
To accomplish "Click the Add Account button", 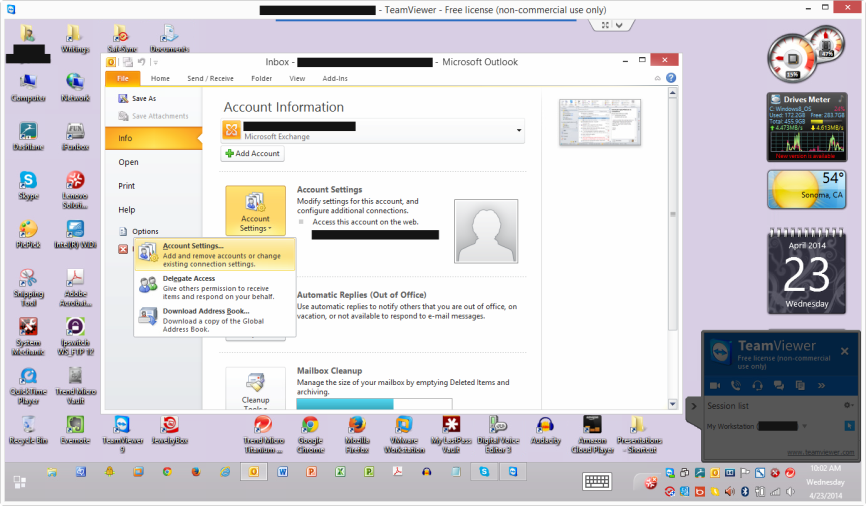I will (253, 153).
